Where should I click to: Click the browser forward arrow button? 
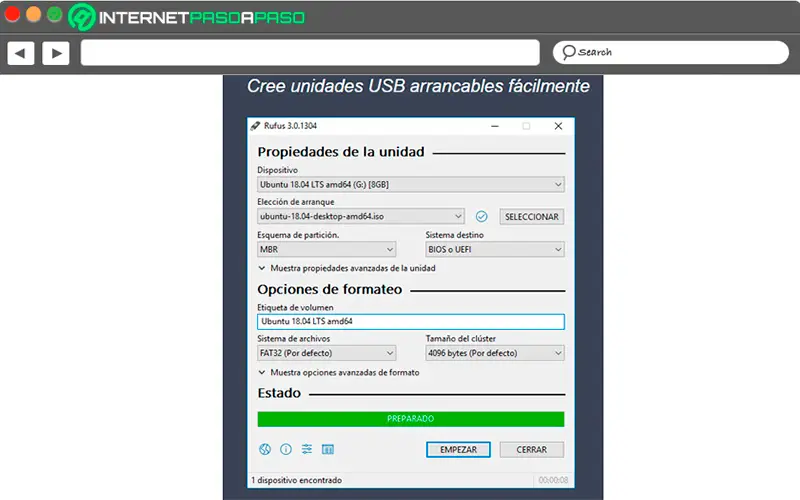pyautogui.click(x=56, y=53)
